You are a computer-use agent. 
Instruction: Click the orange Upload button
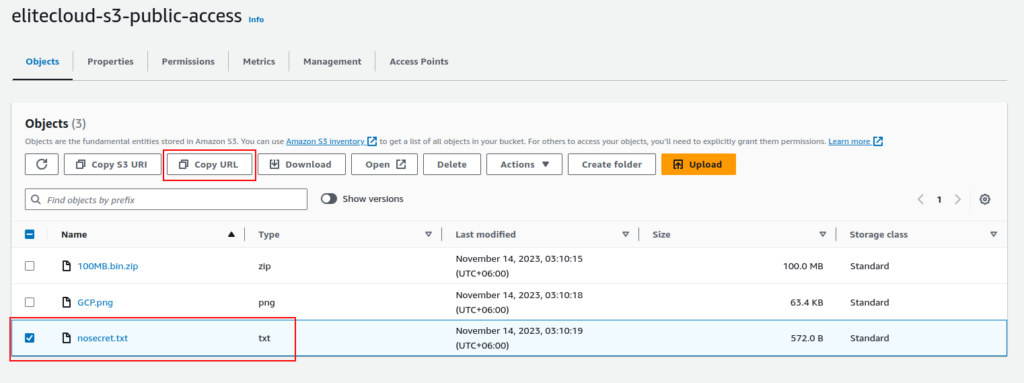click(x=698, y=165)
